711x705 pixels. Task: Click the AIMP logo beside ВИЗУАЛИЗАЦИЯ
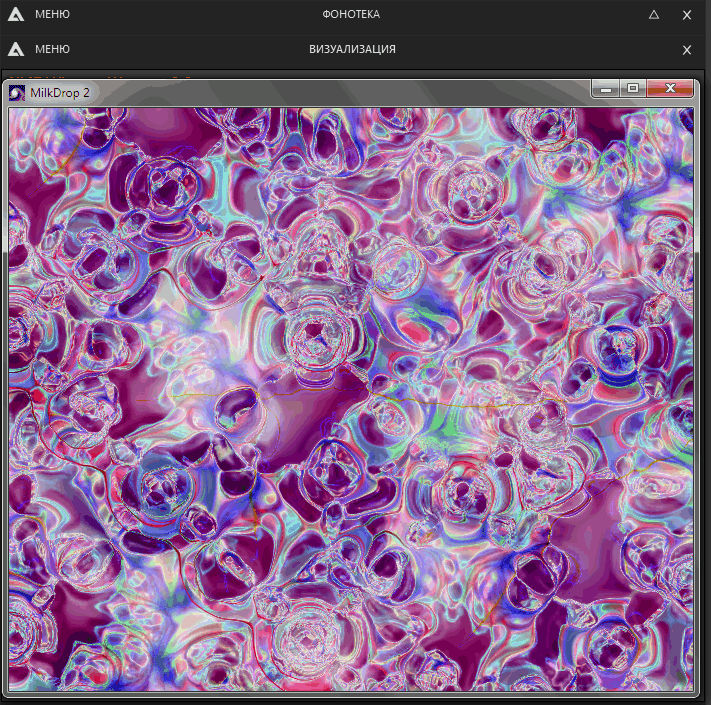tap(16, 49)
